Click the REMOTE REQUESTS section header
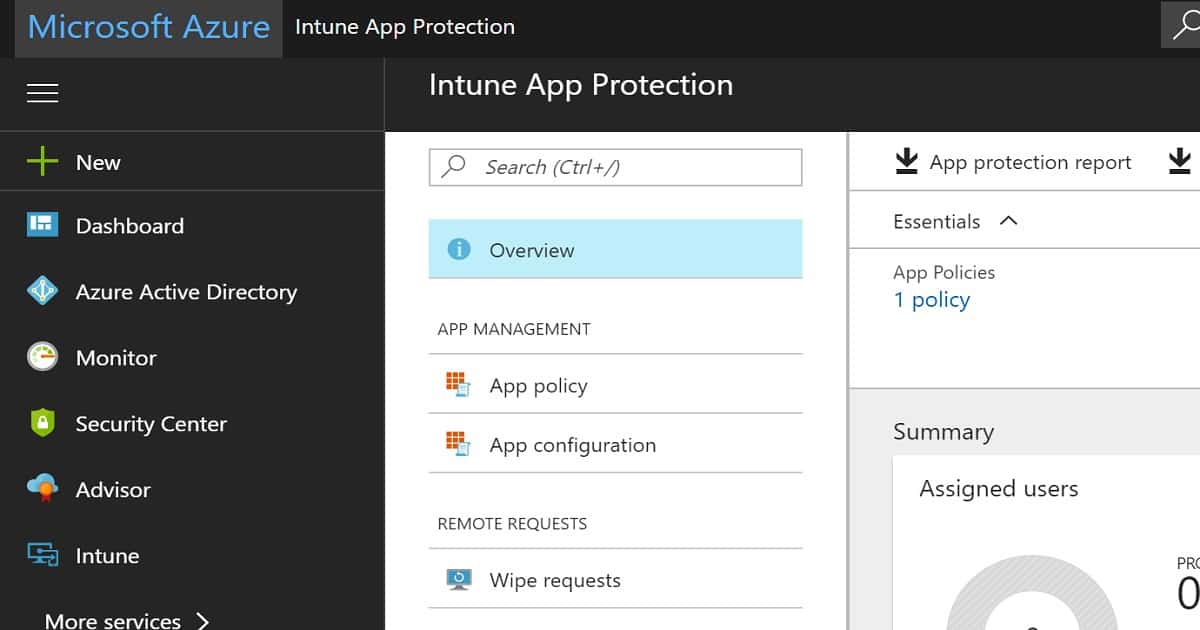 point(512,524)
